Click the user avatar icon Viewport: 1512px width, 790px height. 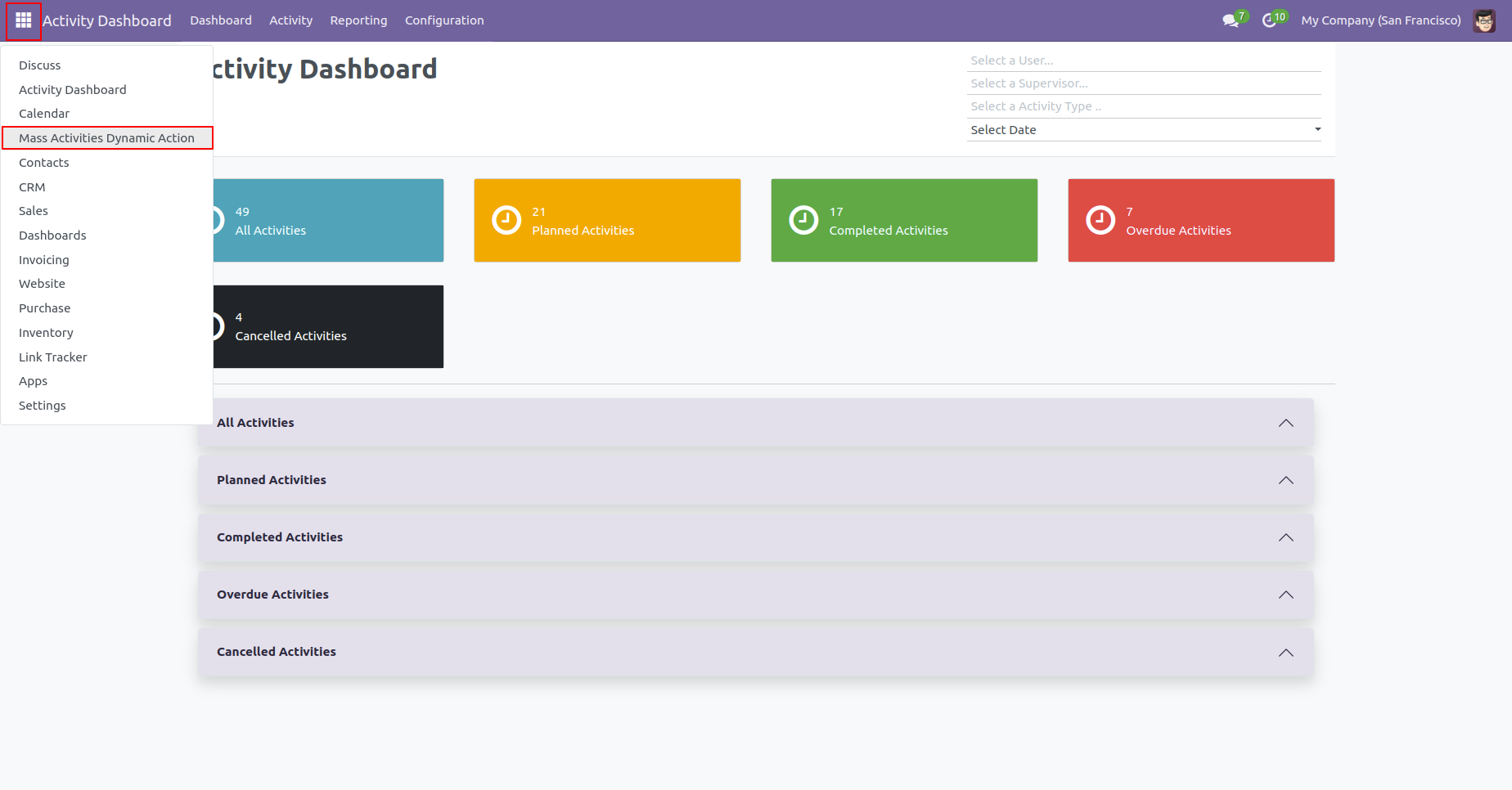coord(1484,20)
